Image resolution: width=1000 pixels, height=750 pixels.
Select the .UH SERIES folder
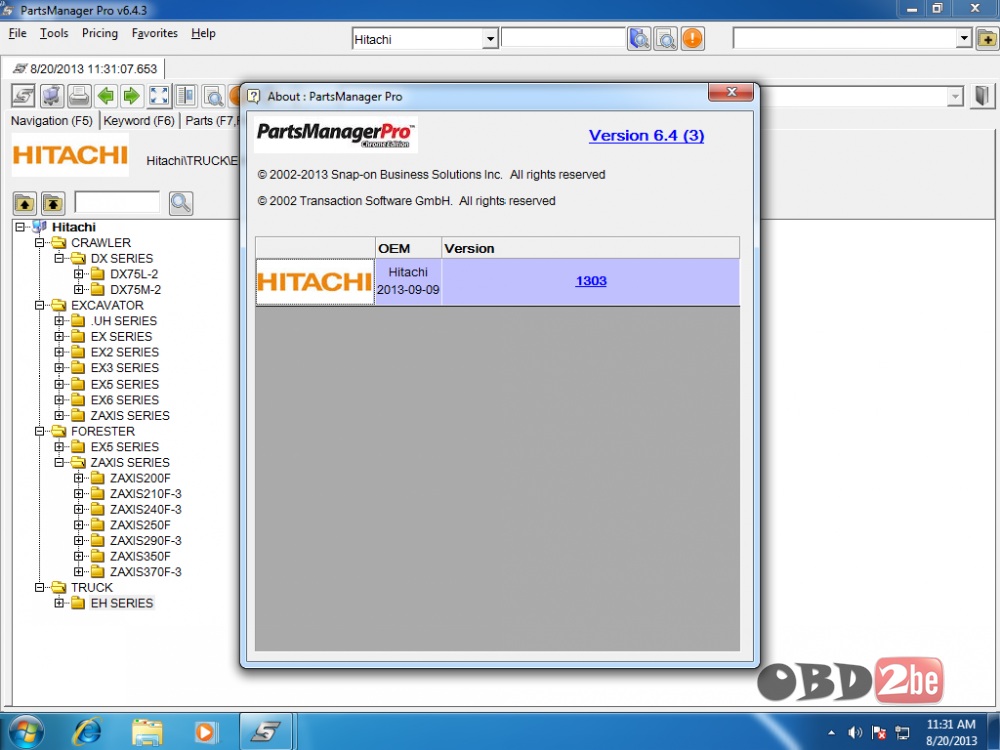click(x=124, y=321)
